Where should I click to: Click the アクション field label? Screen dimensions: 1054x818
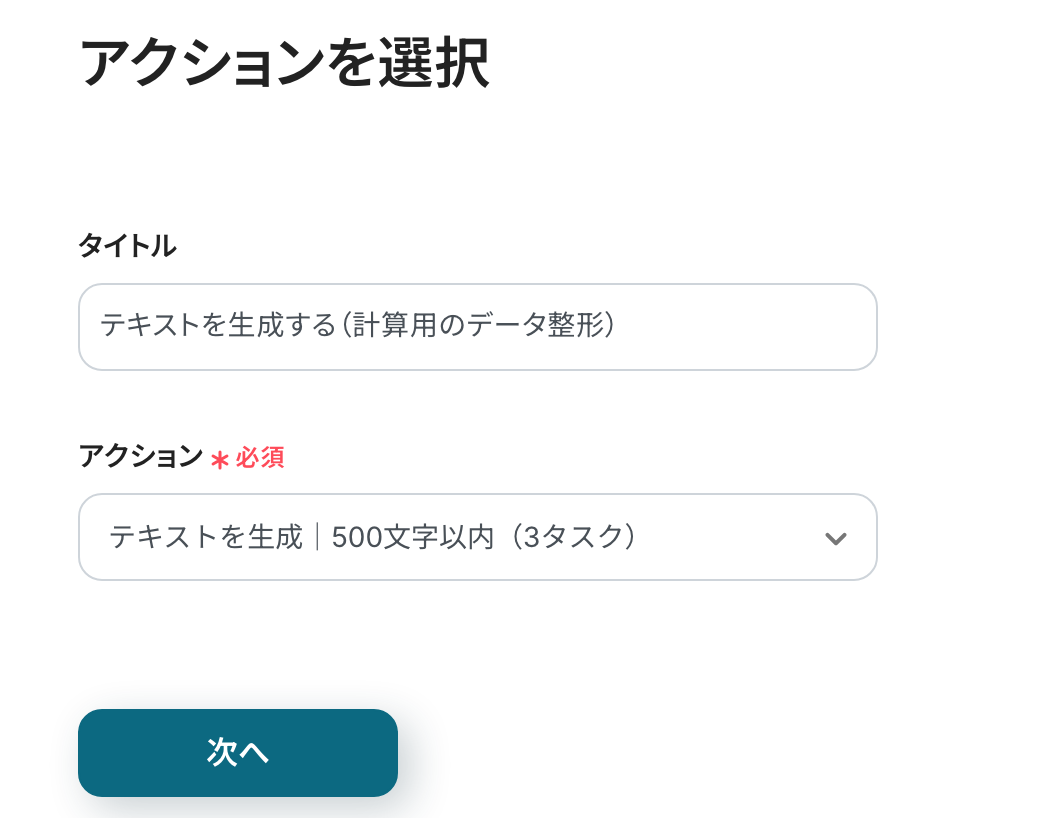tap(140, 457)
